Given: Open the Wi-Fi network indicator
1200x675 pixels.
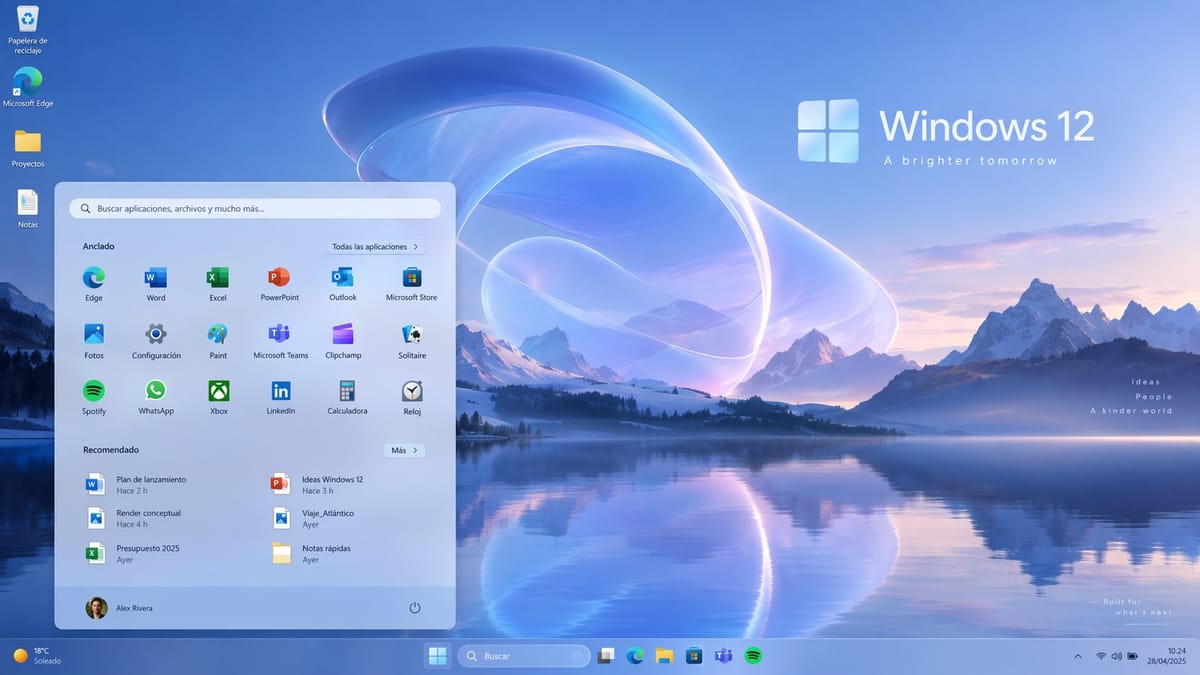Looking at the screenshot, I should [x=1101, y=656].
